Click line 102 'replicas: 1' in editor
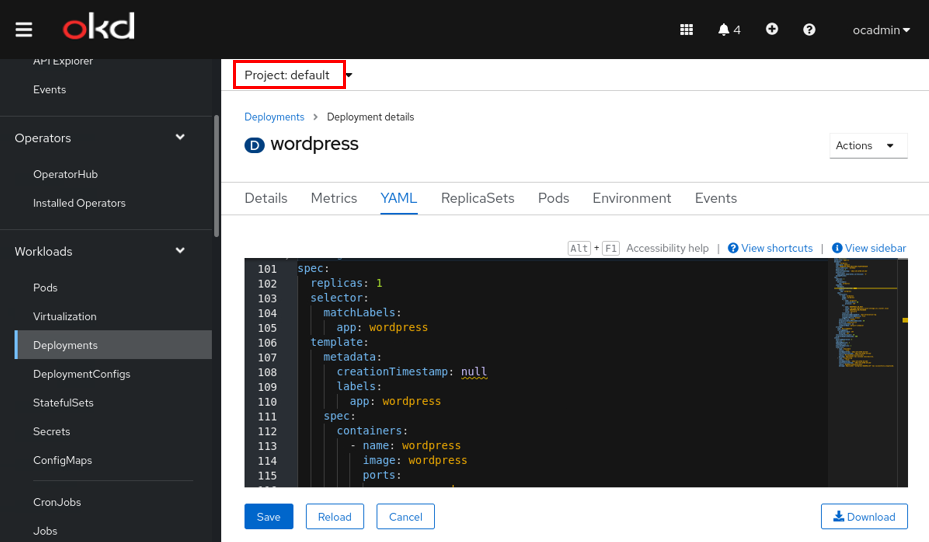Image resolution: width=929 pixels, height=542 pixels. pyautogui.click(x=347, y=283)
